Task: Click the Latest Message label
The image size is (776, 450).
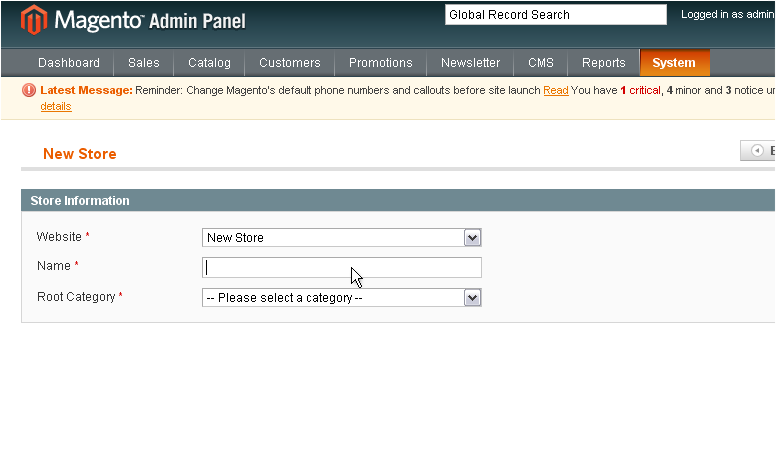Action: tap(87, 90)
